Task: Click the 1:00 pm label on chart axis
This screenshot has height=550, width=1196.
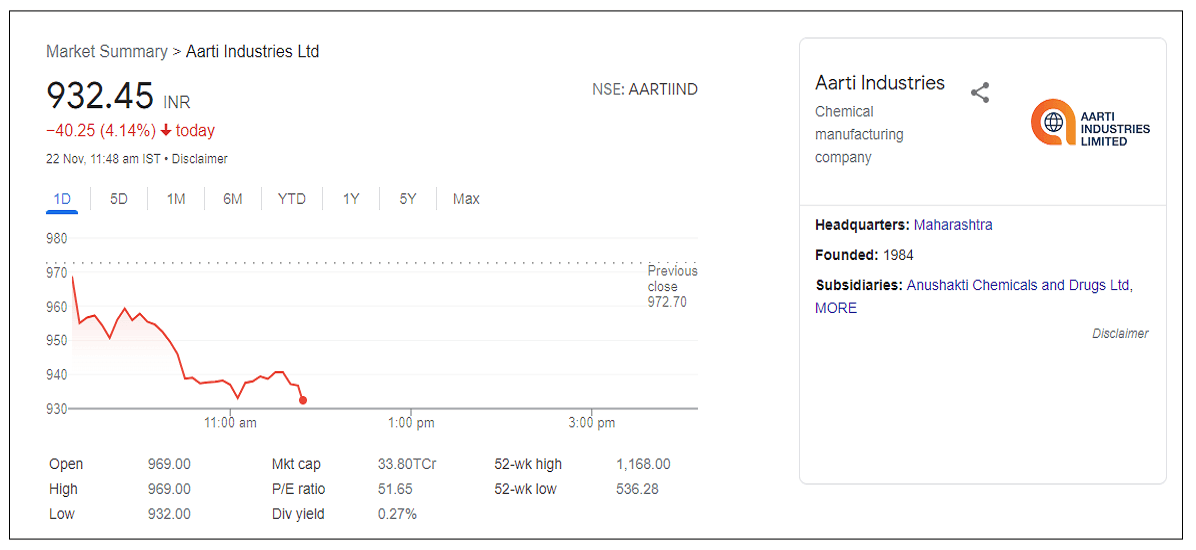Action: click(411, 423)
